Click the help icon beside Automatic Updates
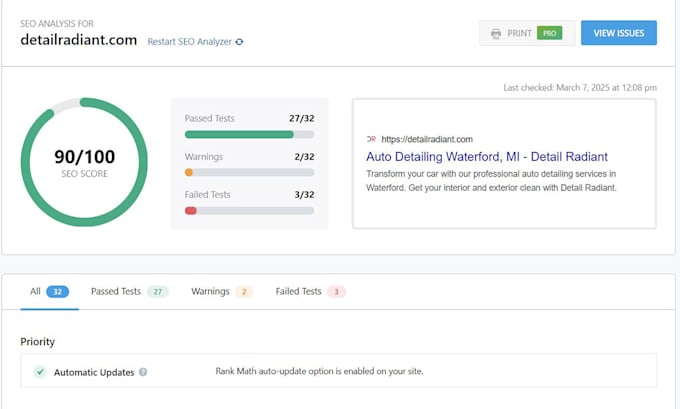680x409 pixels. pyautogui.click(x=143, y=372)
